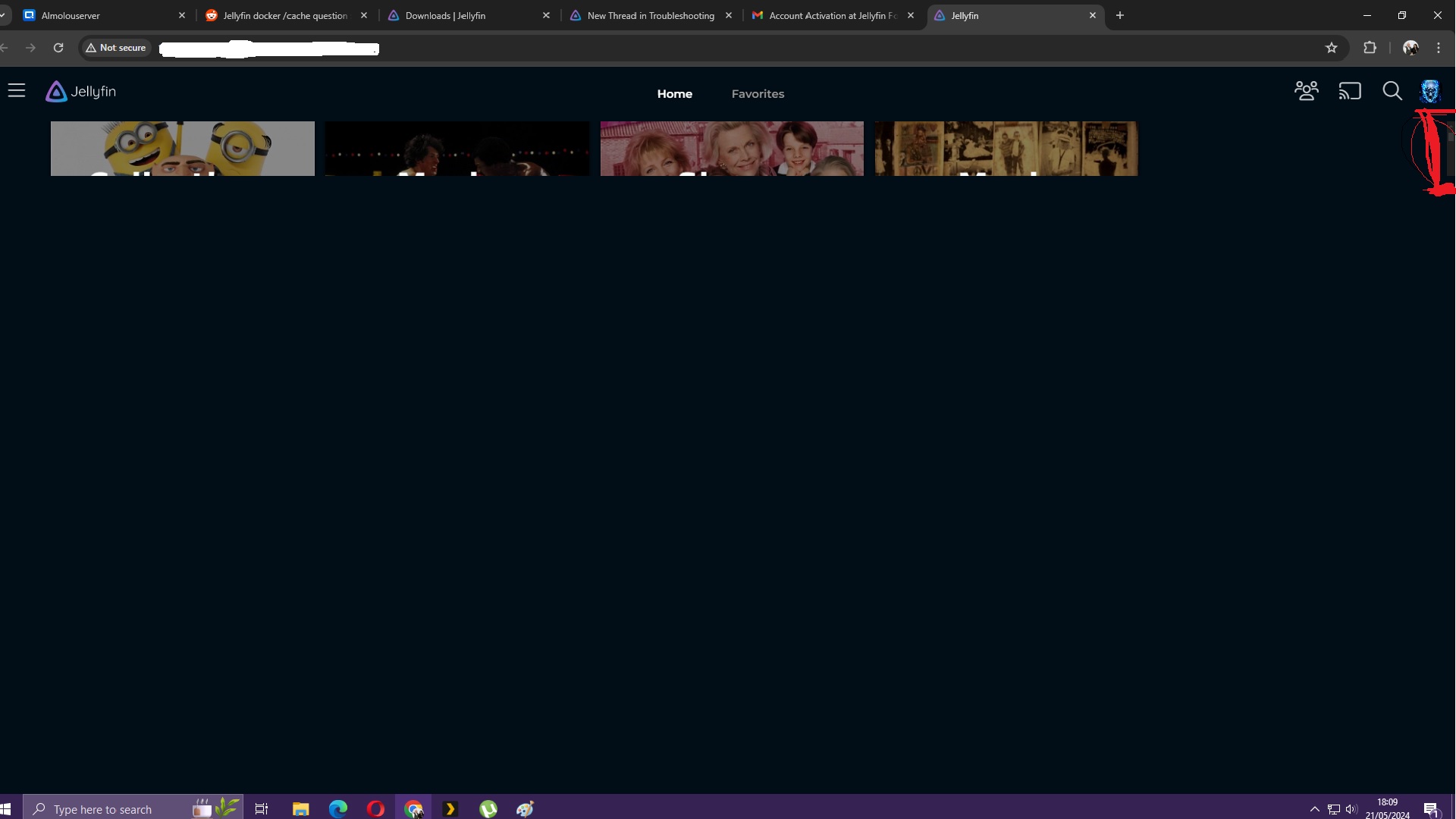Click the Jellyfin logo
1456x819 pixels.
tap(80, 92)
